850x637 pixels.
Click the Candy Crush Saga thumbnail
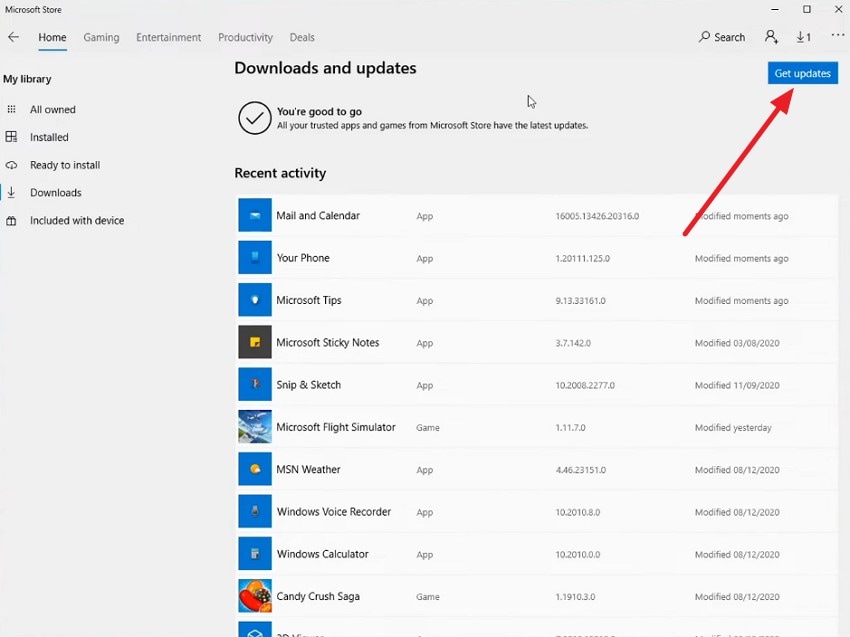pyautogui.click(x=255, y=596)
